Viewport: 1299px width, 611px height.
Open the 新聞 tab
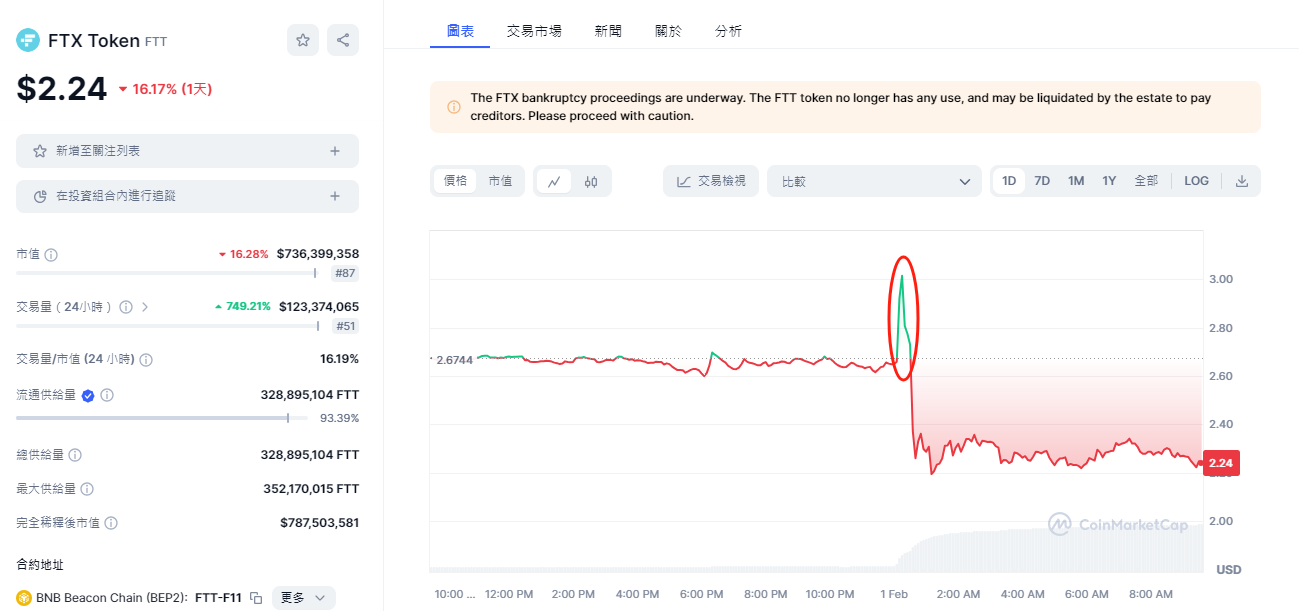pyautogui.click(x=608, y=31)
